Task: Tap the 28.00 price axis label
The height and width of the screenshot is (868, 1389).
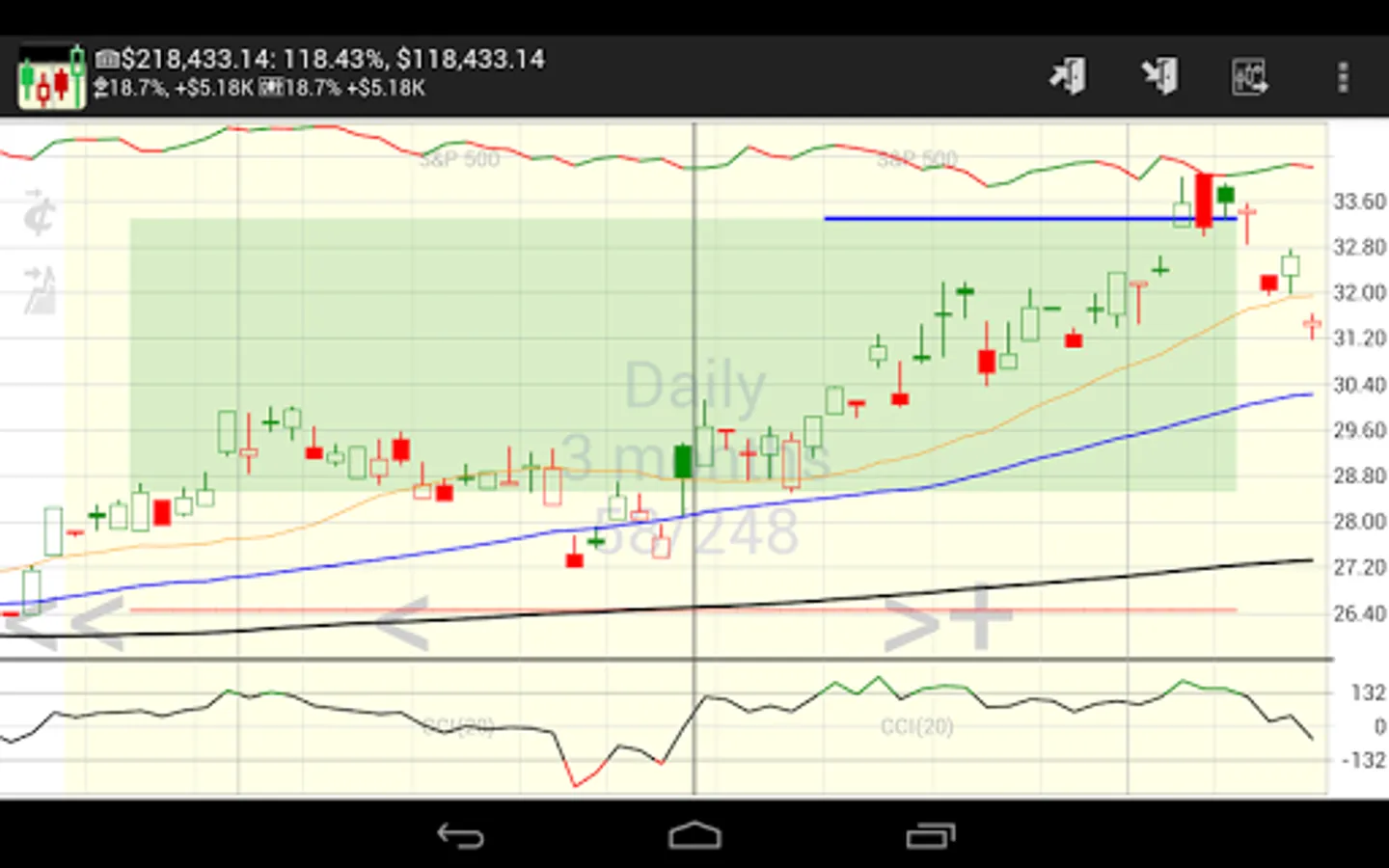Action: [x=1359, y=522]
